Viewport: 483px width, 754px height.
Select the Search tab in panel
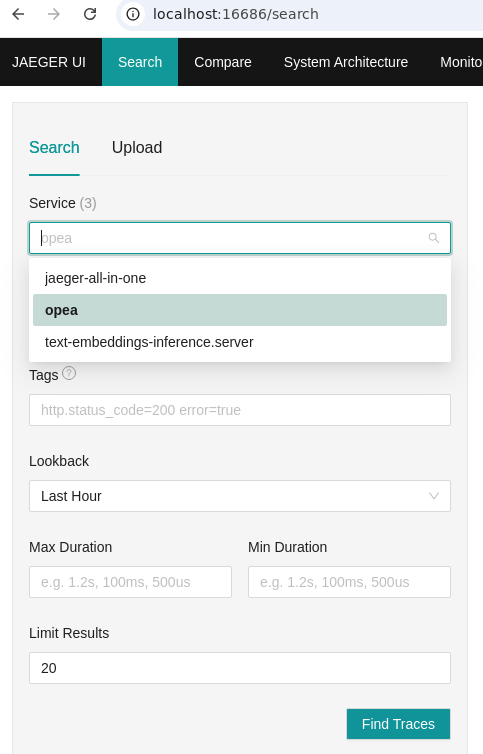point(54,148)
